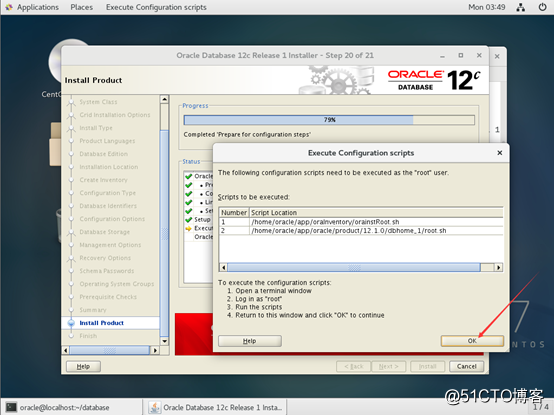Click Cancel button in installer window

466,366
